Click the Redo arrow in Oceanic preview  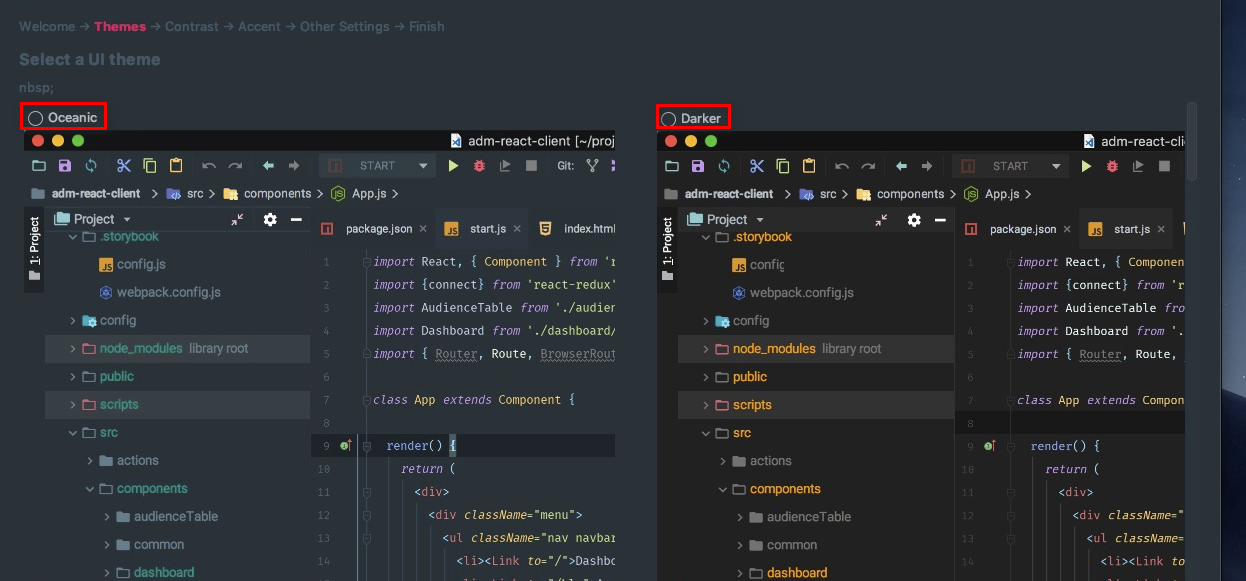click(x=235, y=166)
